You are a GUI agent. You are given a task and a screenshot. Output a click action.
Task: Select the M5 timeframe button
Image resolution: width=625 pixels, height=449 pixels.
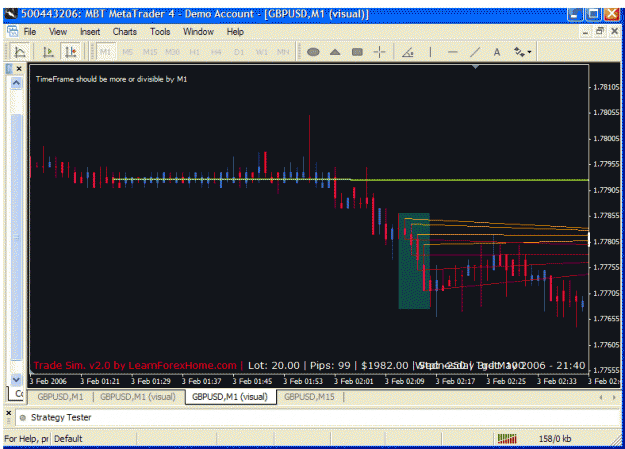[128, 52]
